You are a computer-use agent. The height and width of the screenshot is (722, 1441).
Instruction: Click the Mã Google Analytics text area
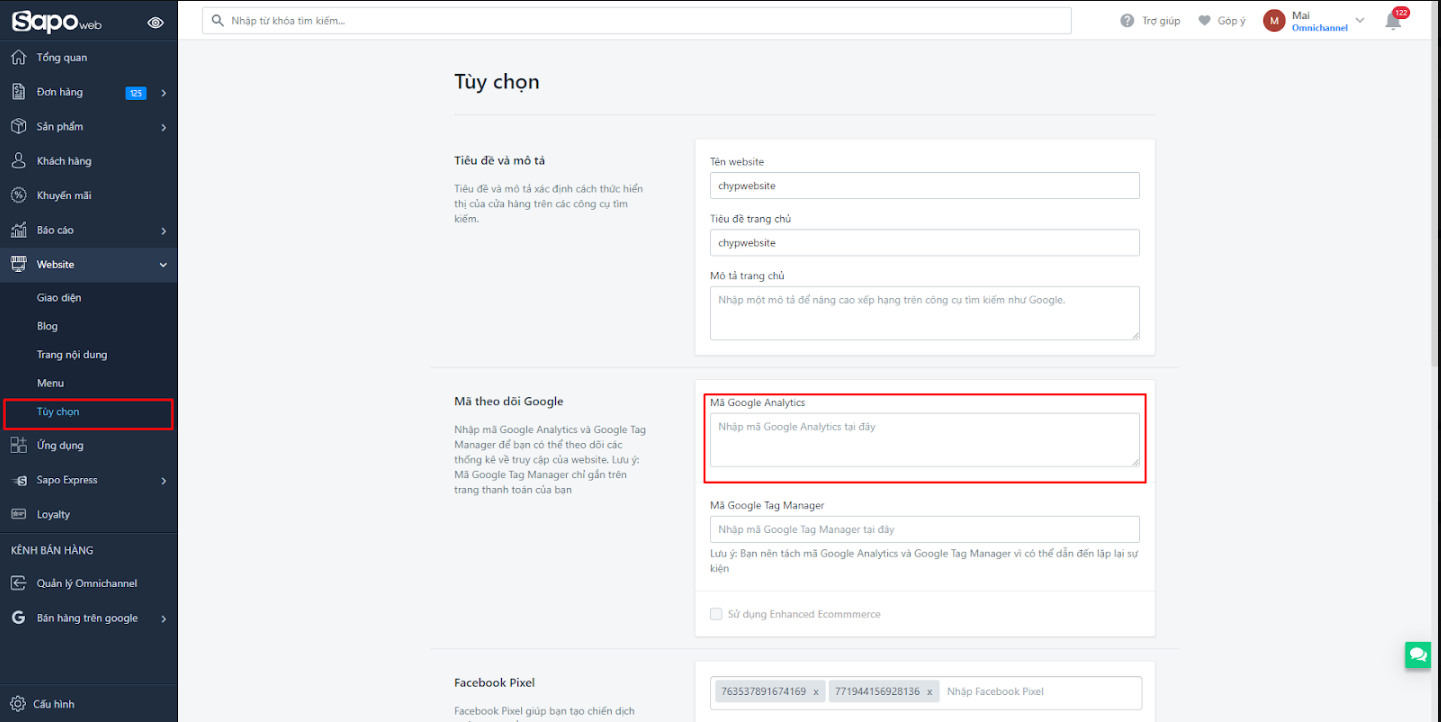[x=925, y=440]
